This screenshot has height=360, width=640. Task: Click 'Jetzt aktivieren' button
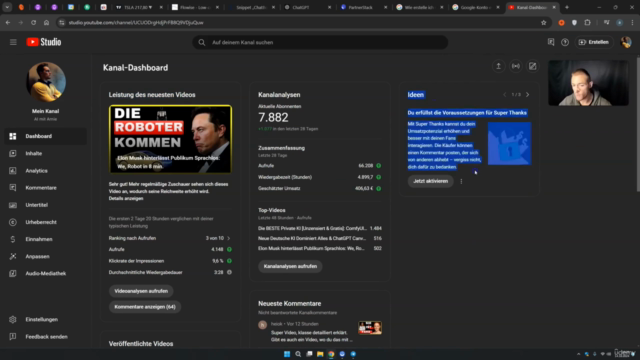[x=430, y=181]
